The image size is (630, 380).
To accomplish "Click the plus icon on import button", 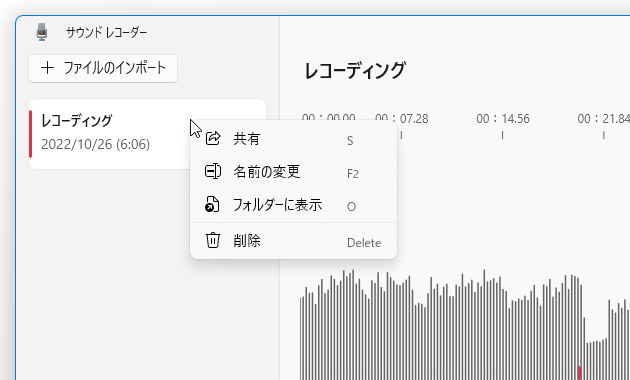I will 47,68.
